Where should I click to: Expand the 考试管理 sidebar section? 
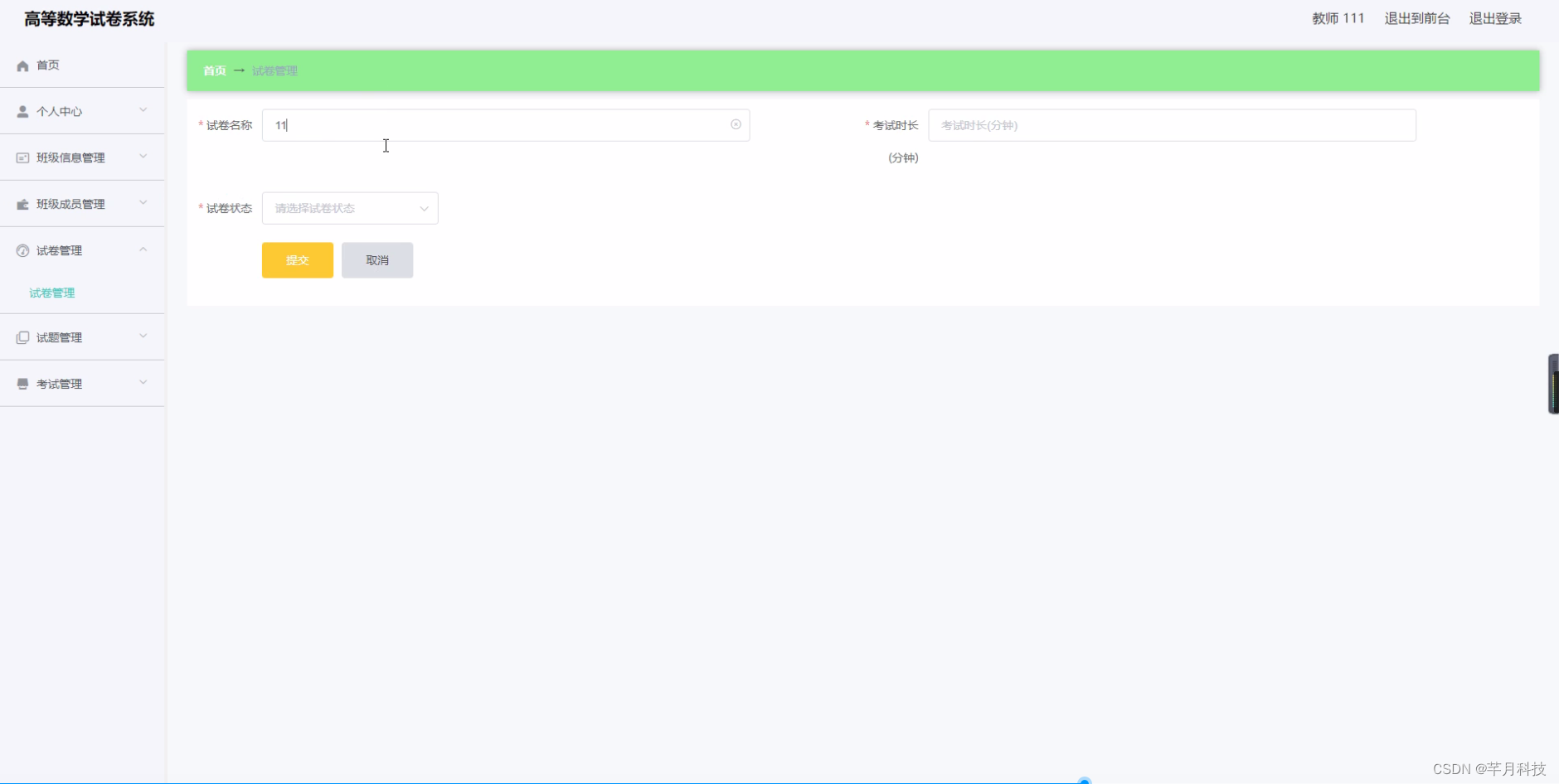pos(142,383)
